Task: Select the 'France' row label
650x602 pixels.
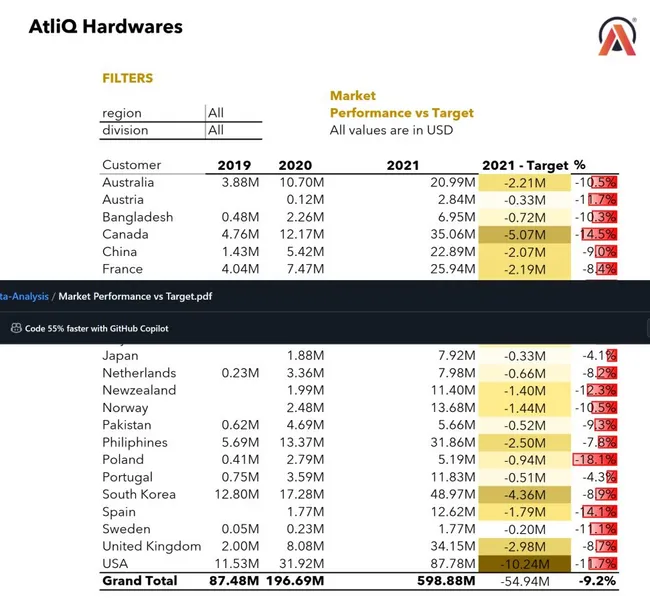Action: (x=122, y=269)
